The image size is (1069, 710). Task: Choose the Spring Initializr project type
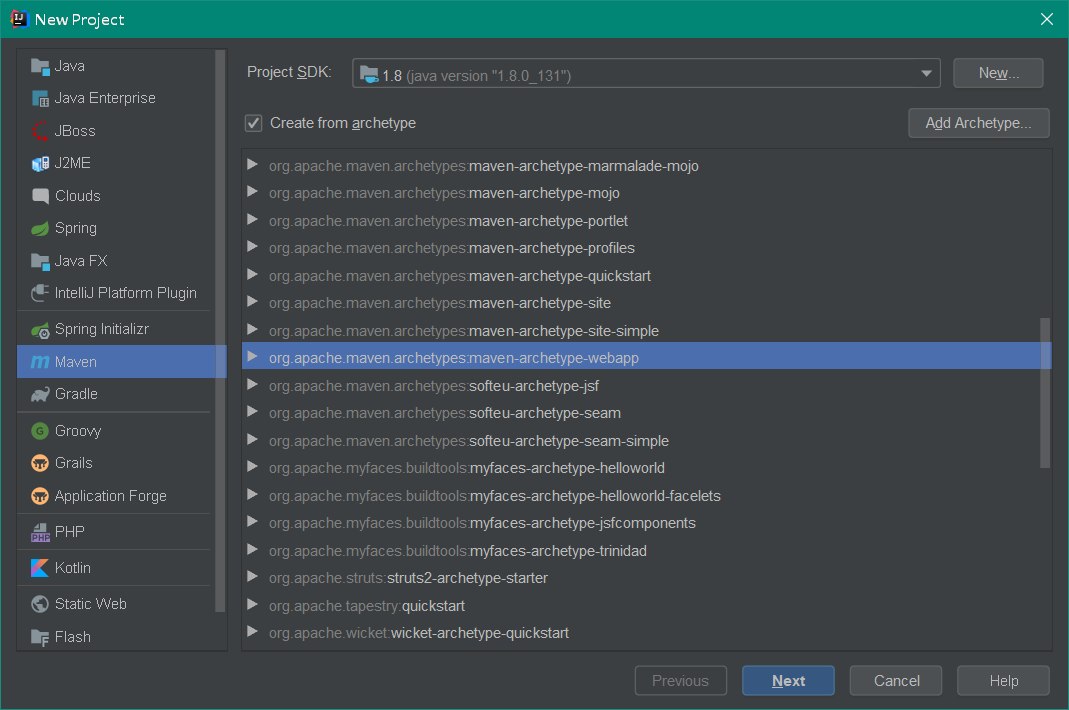tap(116, 329)
